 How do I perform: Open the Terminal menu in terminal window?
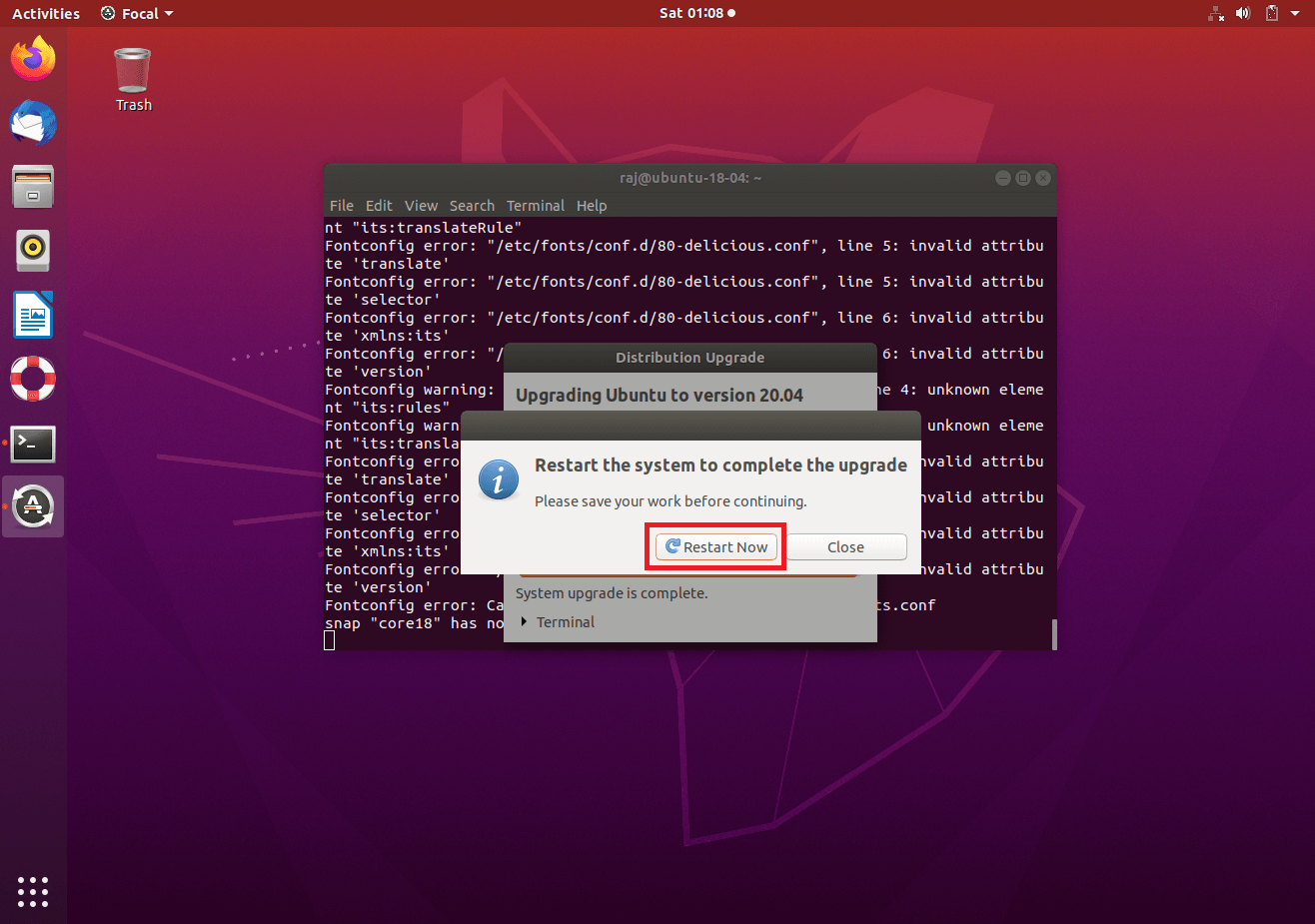pyautogui.click(x=536, y=206)
